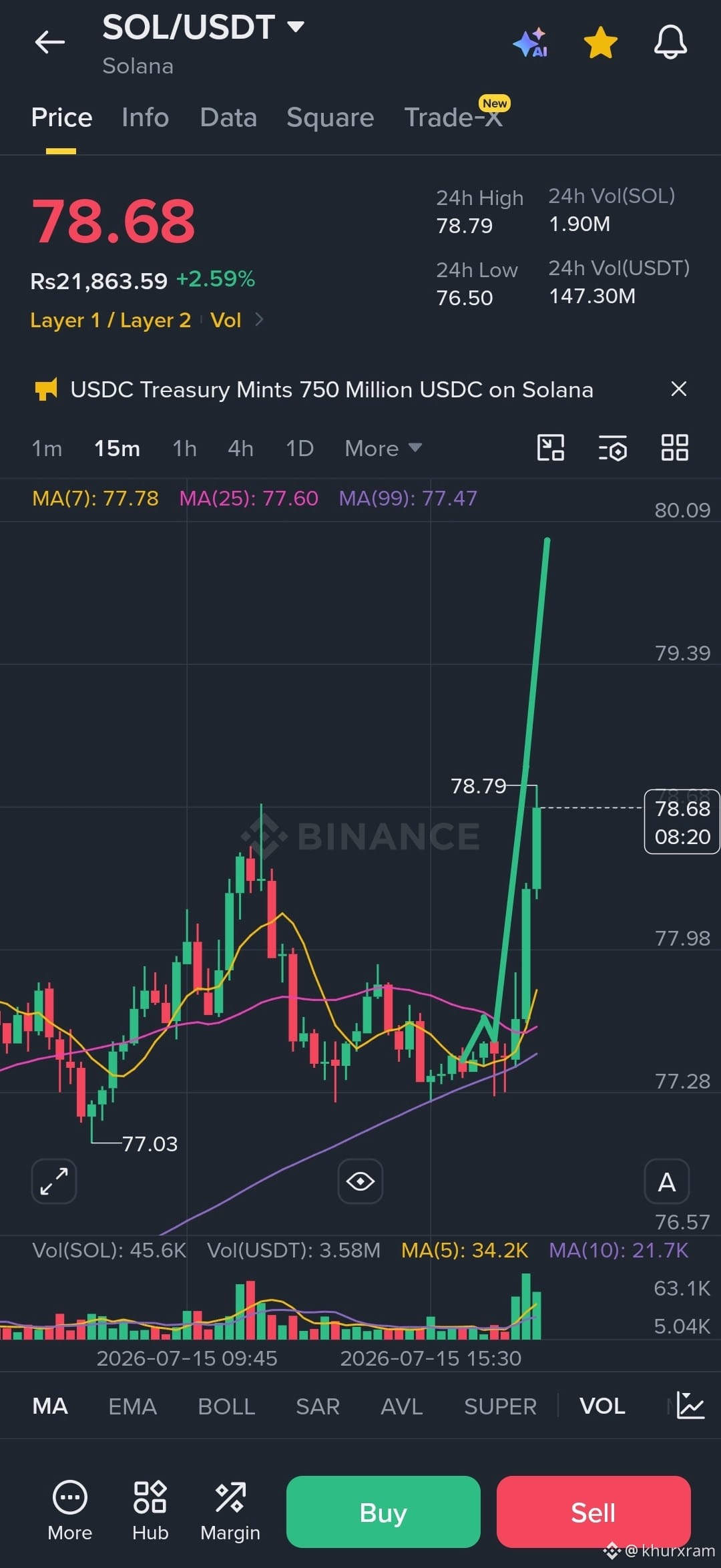721x1568 pixels.
Task: Expand the SOL/USDT pair dropdown arrow
Action: [296, 27]
